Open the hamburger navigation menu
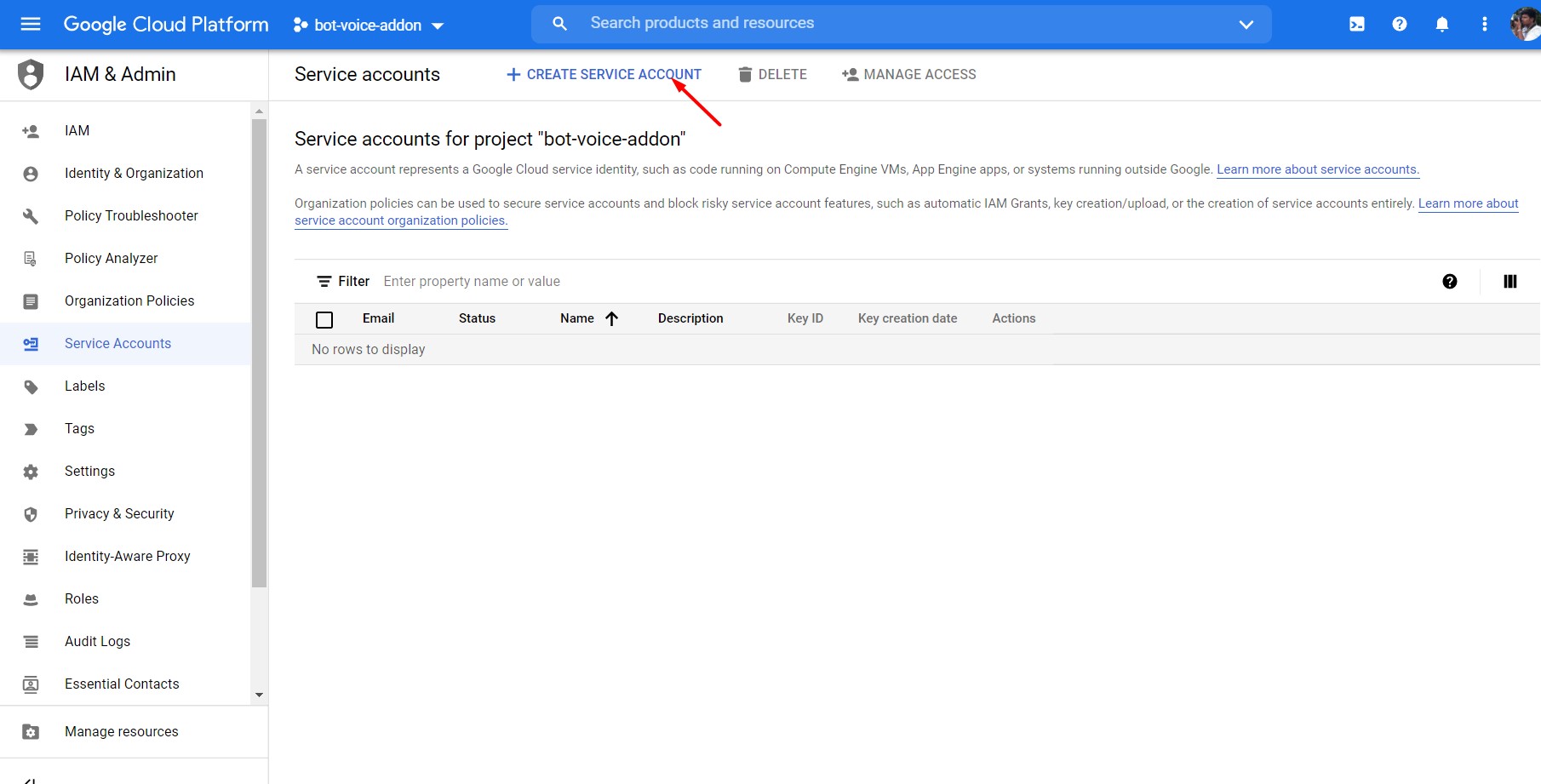The image size is (1541, 784). [31, 24]
